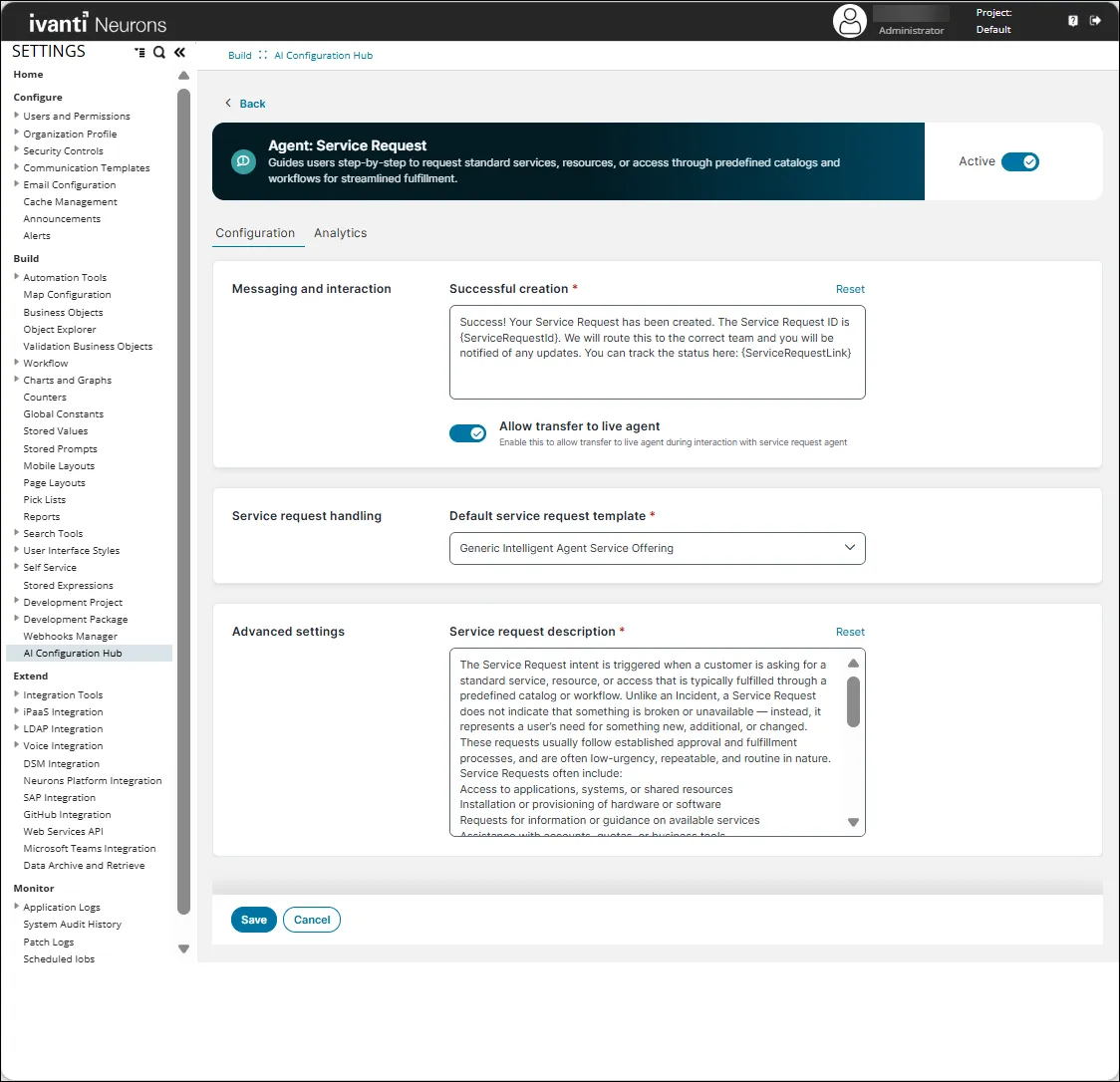Click the Home link in settings

tap(28, 75)
